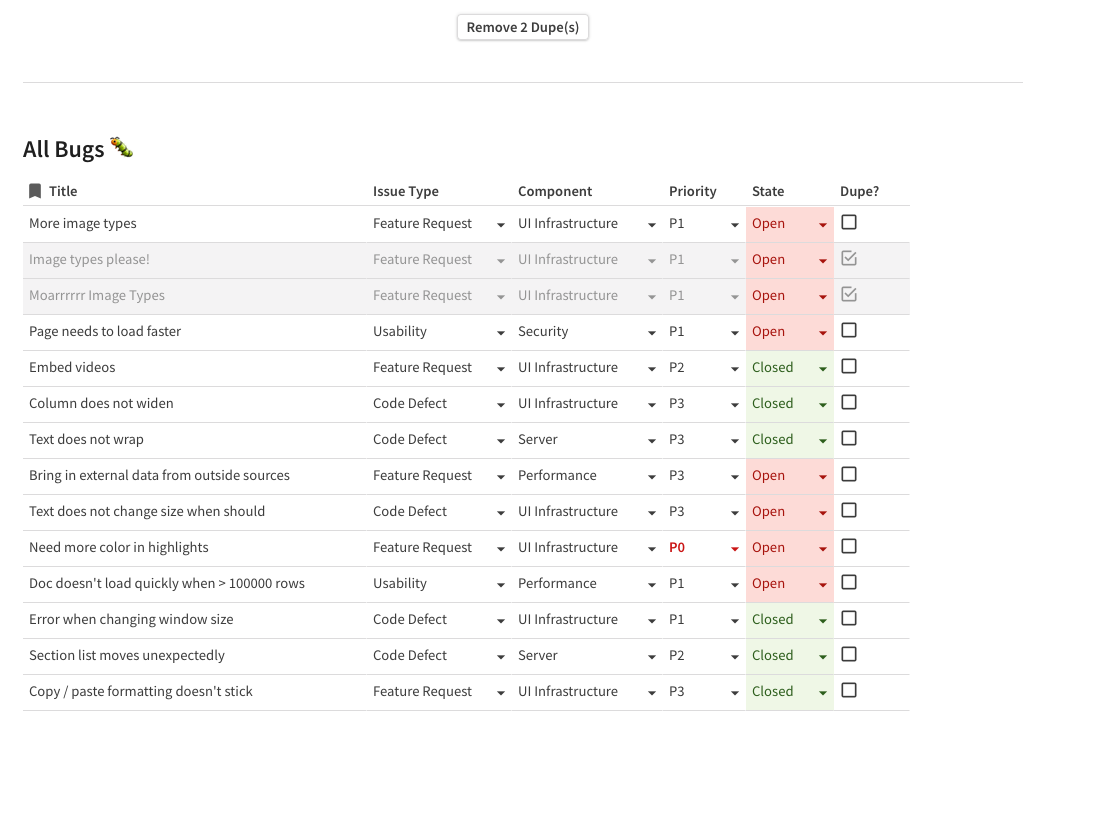Click the red Open state cell for More image types
1096x825 pixels.
(769, 224)
